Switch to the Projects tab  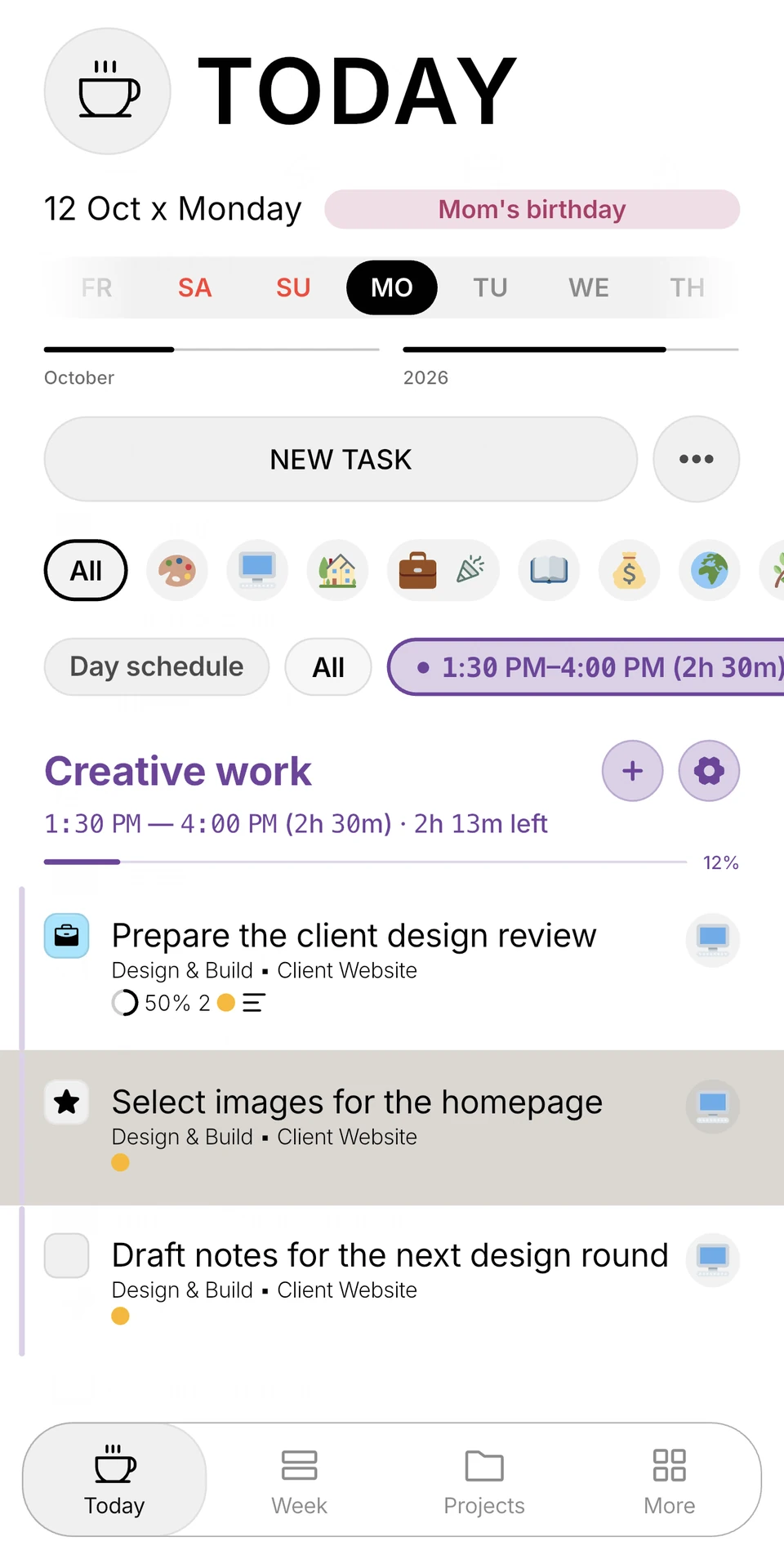tap(484, 1480)
